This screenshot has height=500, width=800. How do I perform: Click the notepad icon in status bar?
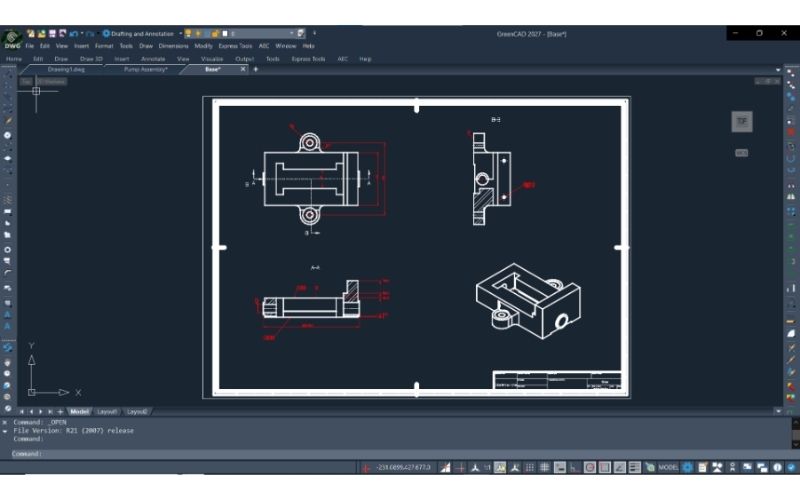[x=702, y=467]
